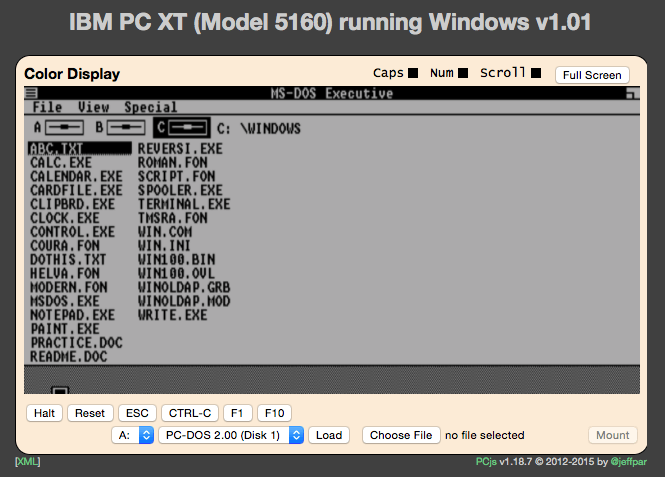Open the PCjs link in footer
665x477 pixels.
[486, 462]
